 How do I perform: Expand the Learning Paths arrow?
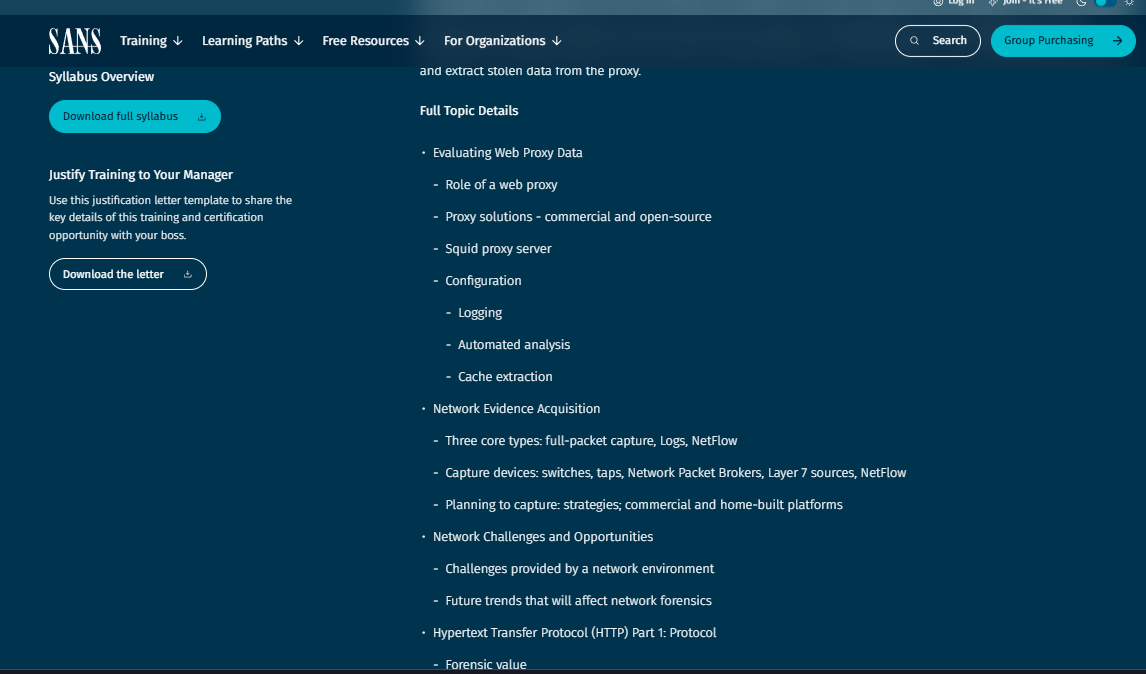pos(298,41)
